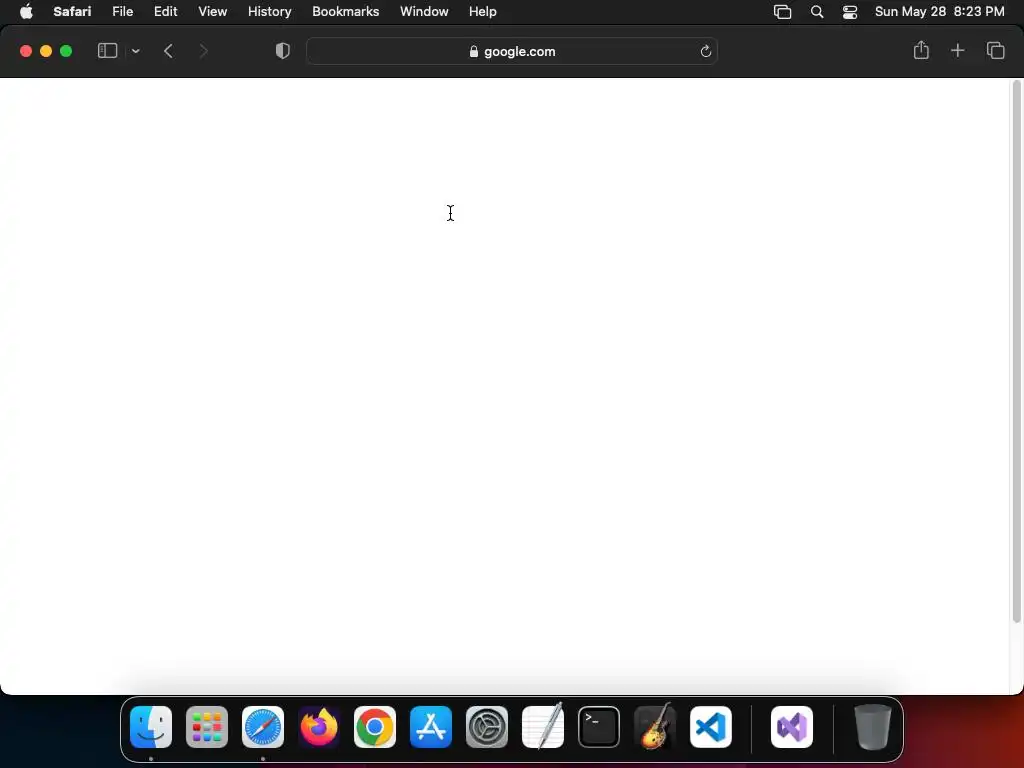Open TextEdit from the Dock

click(543, 726)
